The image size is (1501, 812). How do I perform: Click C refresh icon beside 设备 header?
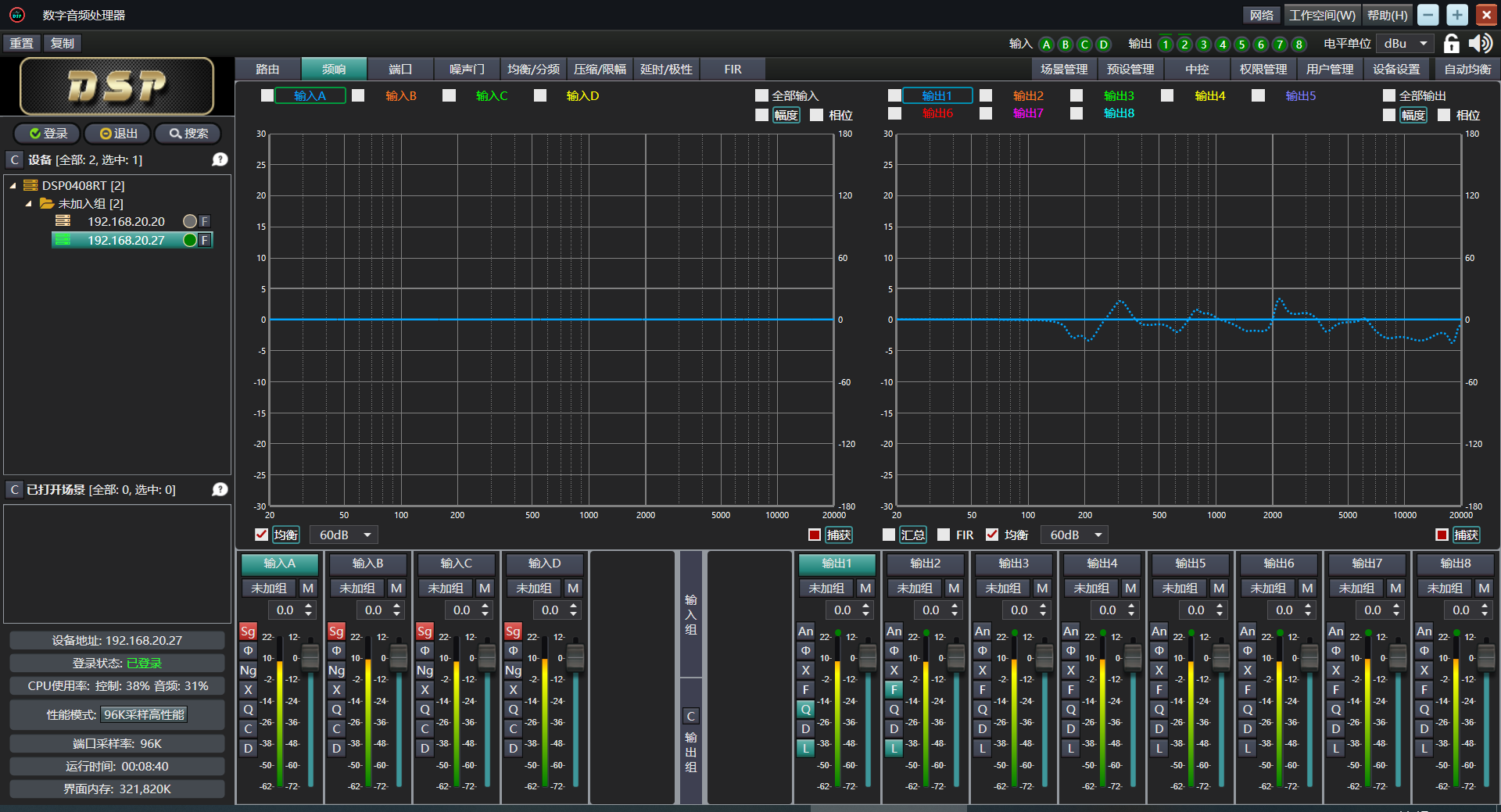coord(14,160)
